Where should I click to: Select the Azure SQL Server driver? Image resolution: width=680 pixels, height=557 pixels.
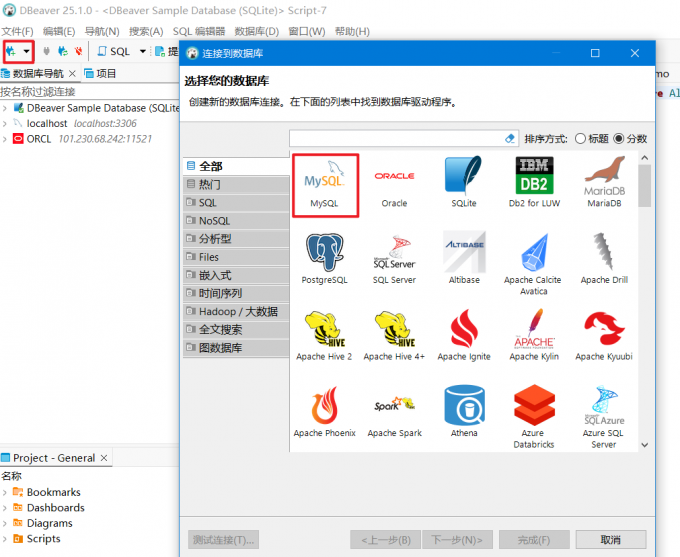pos(603,416)
